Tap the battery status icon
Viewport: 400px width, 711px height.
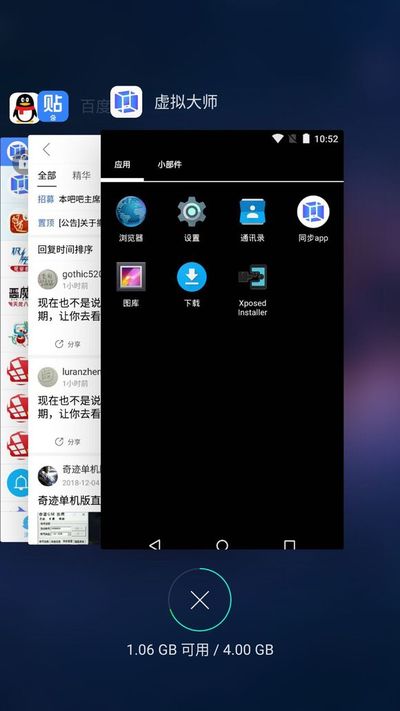tap(306, 139)
